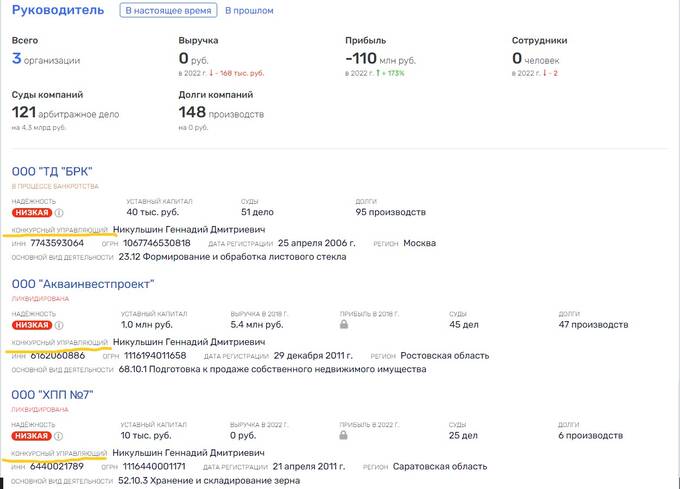This screenshot has width=680, height=489.
Task: Select the "В настоящее время" tab
Action: (167, 11)
